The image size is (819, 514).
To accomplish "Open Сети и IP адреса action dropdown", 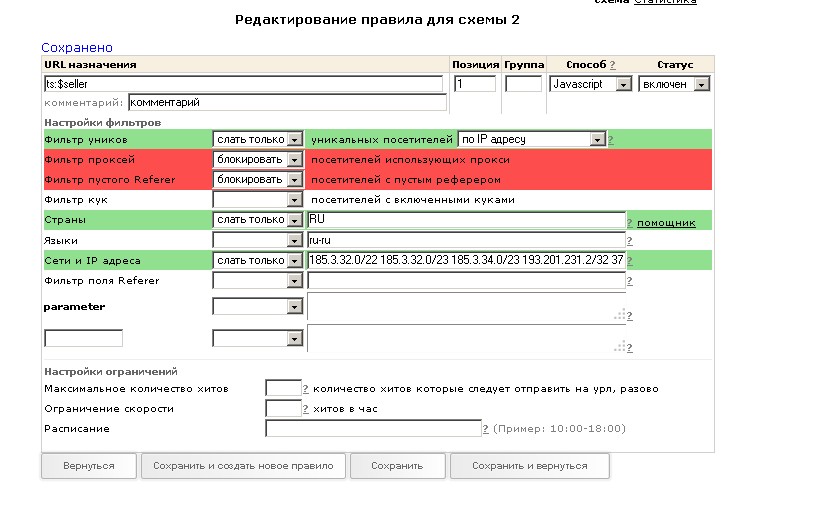I will (258, 260).
